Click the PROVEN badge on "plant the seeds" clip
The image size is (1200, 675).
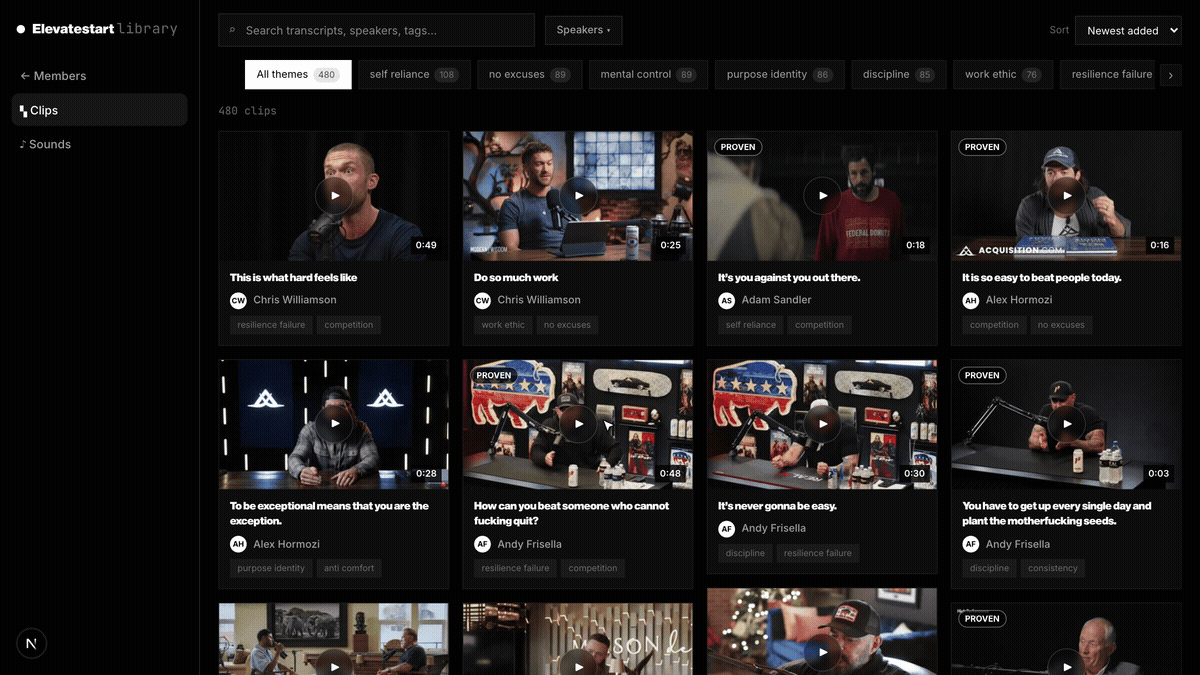click(982, 375)
